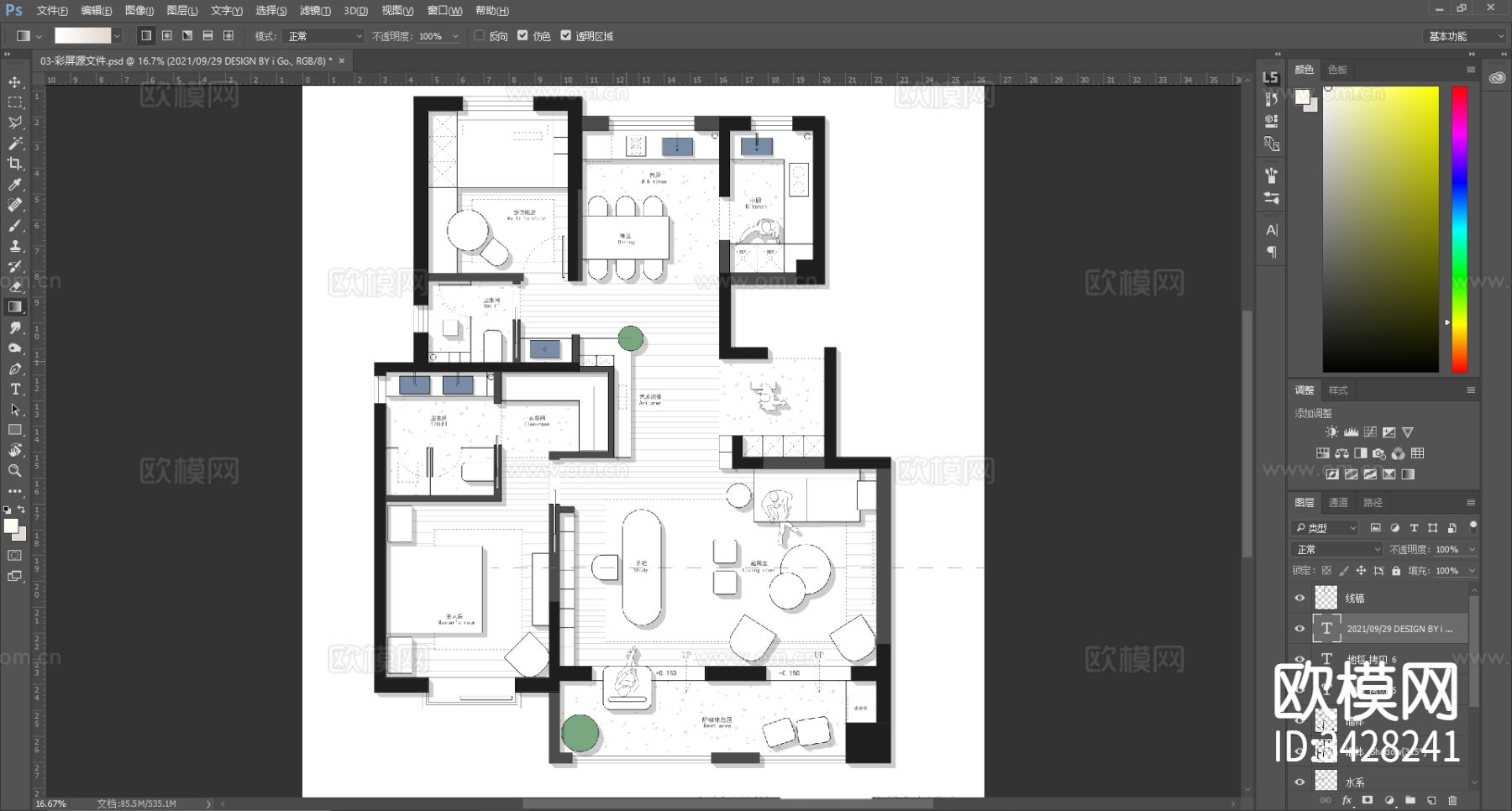Open the gradient picker arrow
Screen dimensions: 1512x811
click(117, 36)
